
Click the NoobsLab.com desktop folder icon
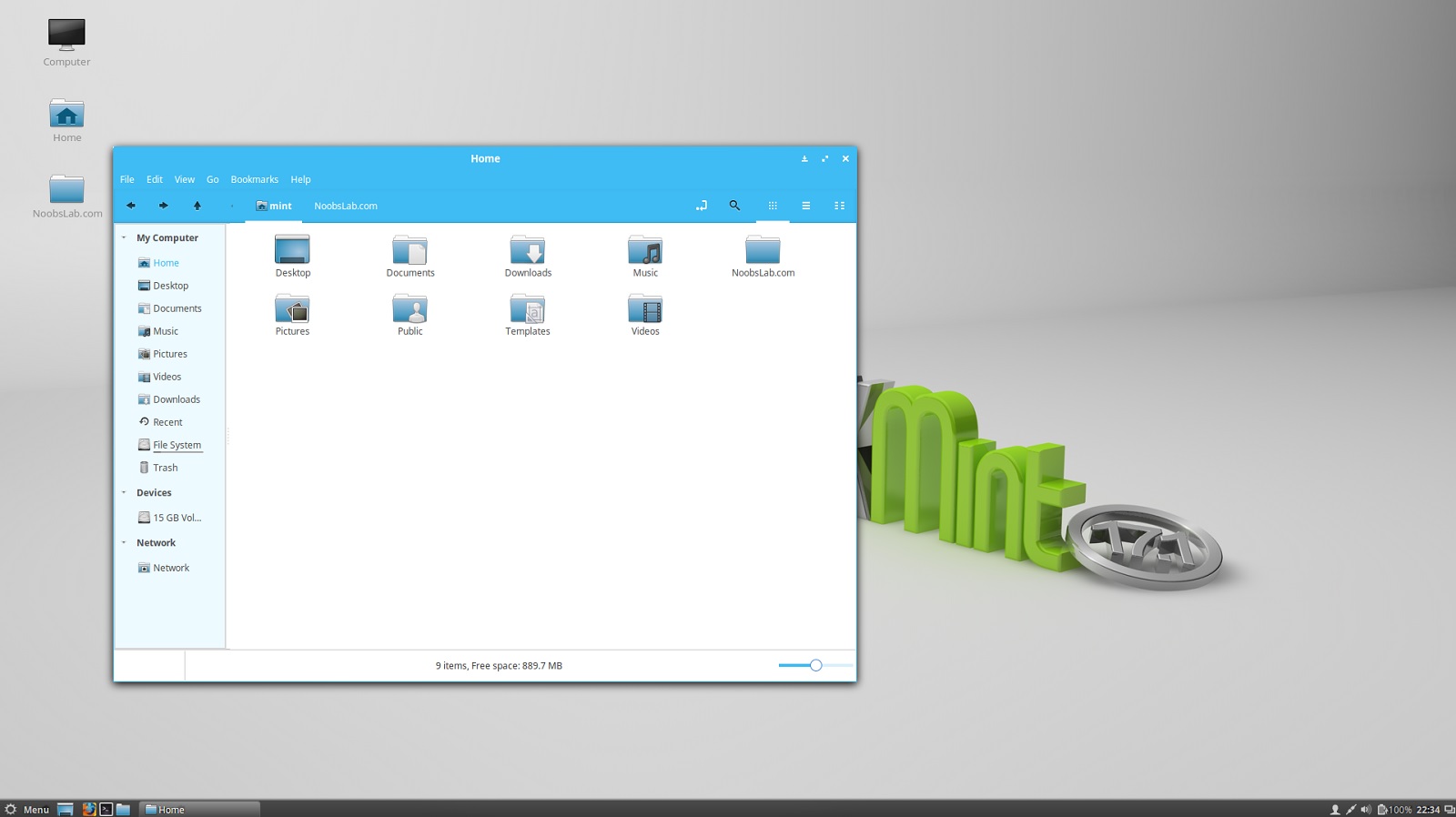tap(66, 197)
